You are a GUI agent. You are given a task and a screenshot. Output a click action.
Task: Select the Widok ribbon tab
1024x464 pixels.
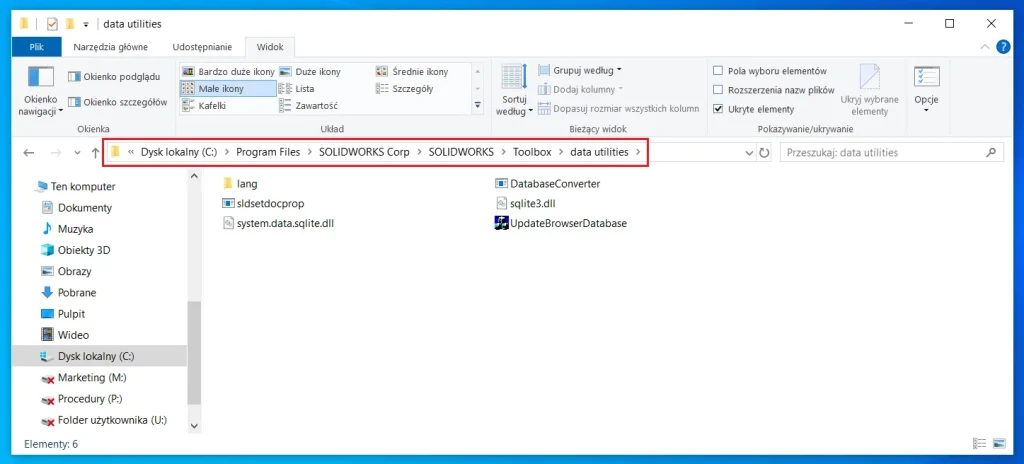[270, 47]
